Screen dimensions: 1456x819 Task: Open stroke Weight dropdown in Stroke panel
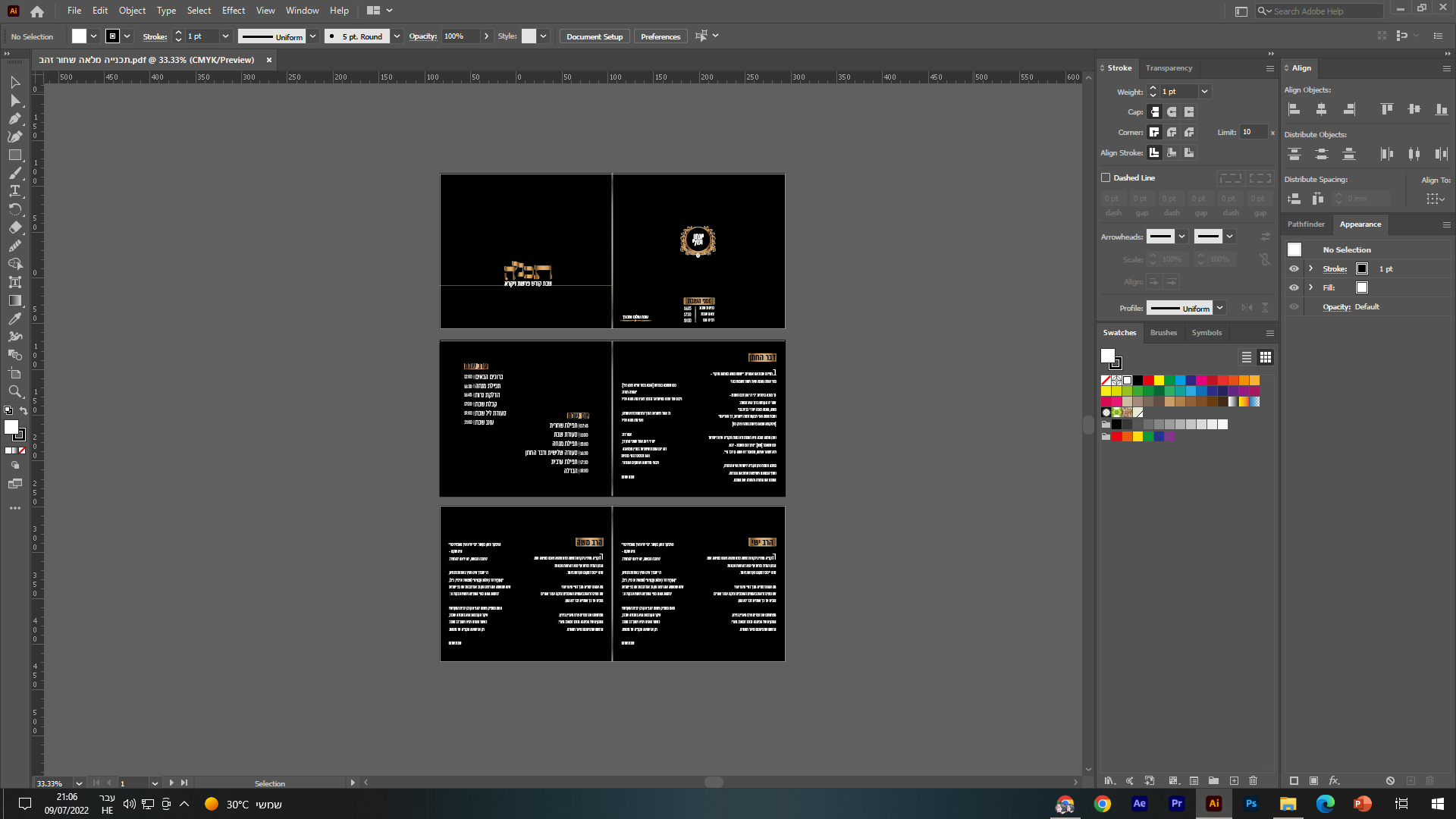point(1204,92)
